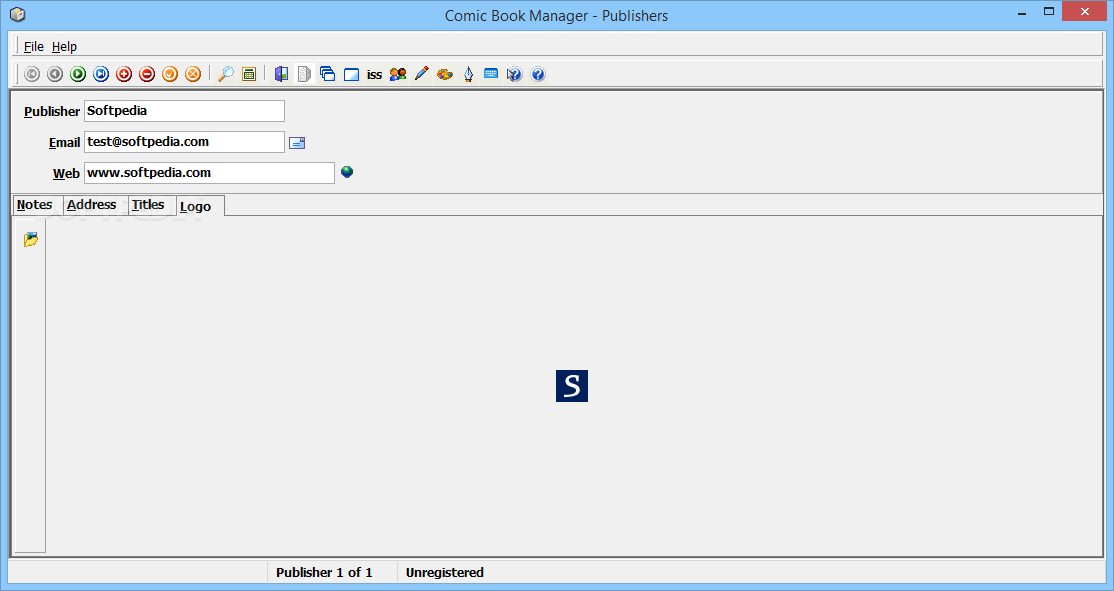Select the Logo tab
This screenshot has width=1114, height=591.
[200, 205]
